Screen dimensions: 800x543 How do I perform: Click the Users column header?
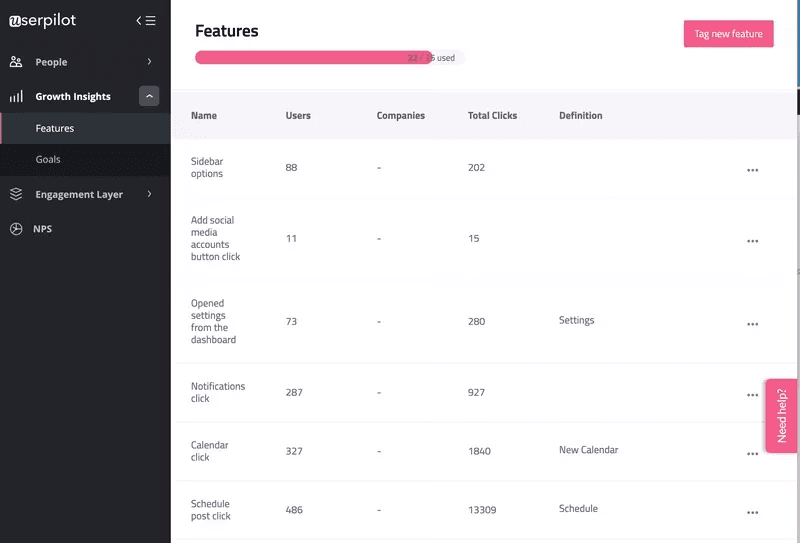298,116
